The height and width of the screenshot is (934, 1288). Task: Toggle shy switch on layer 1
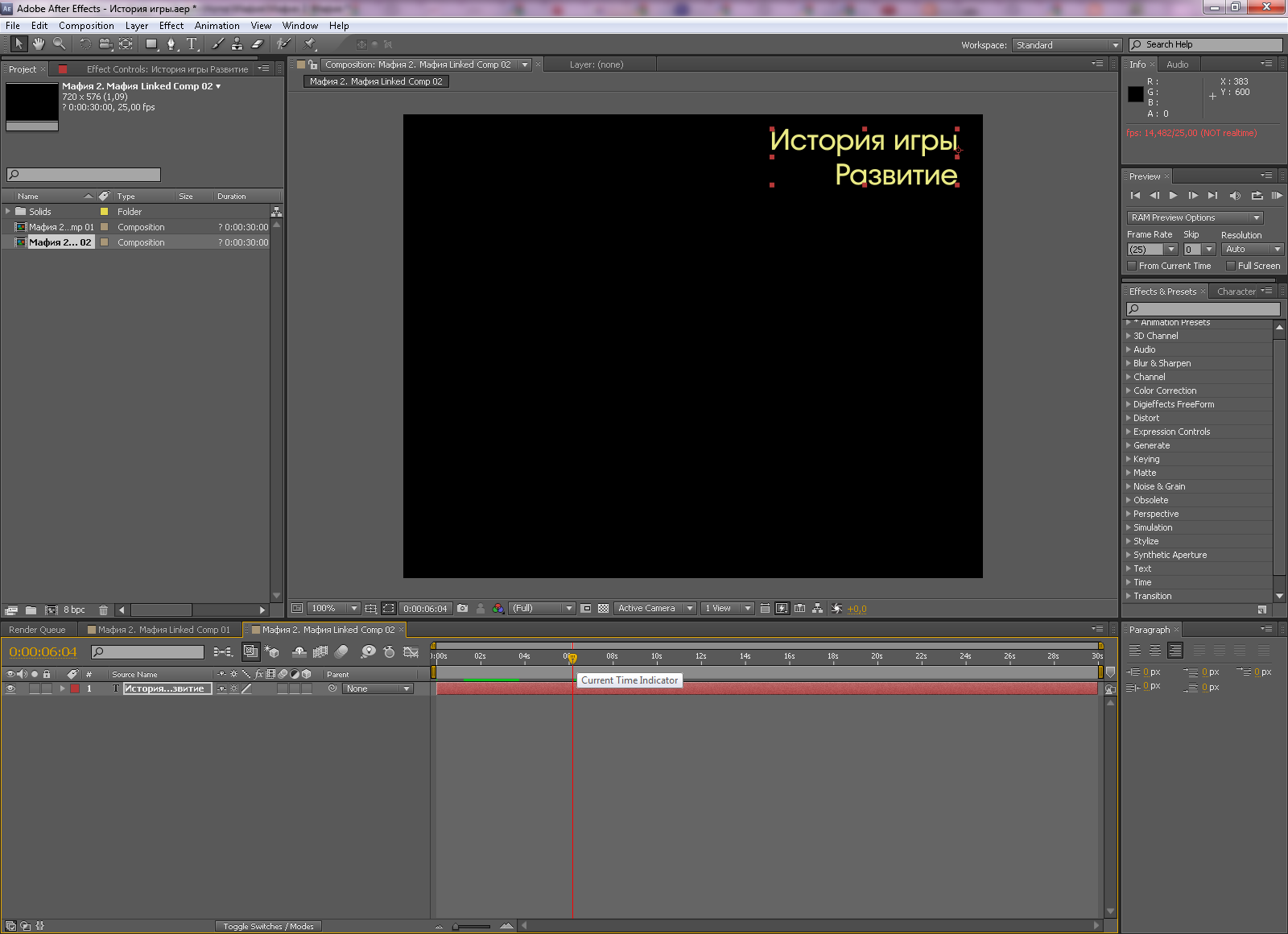click(222, 689)
